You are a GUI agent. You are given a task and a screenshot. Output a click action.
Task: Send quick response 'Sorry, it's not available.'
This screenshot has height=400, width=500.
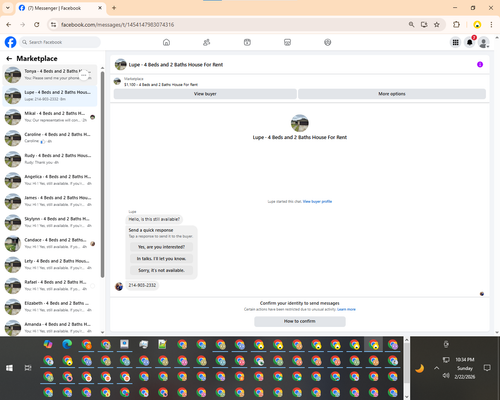161,270
